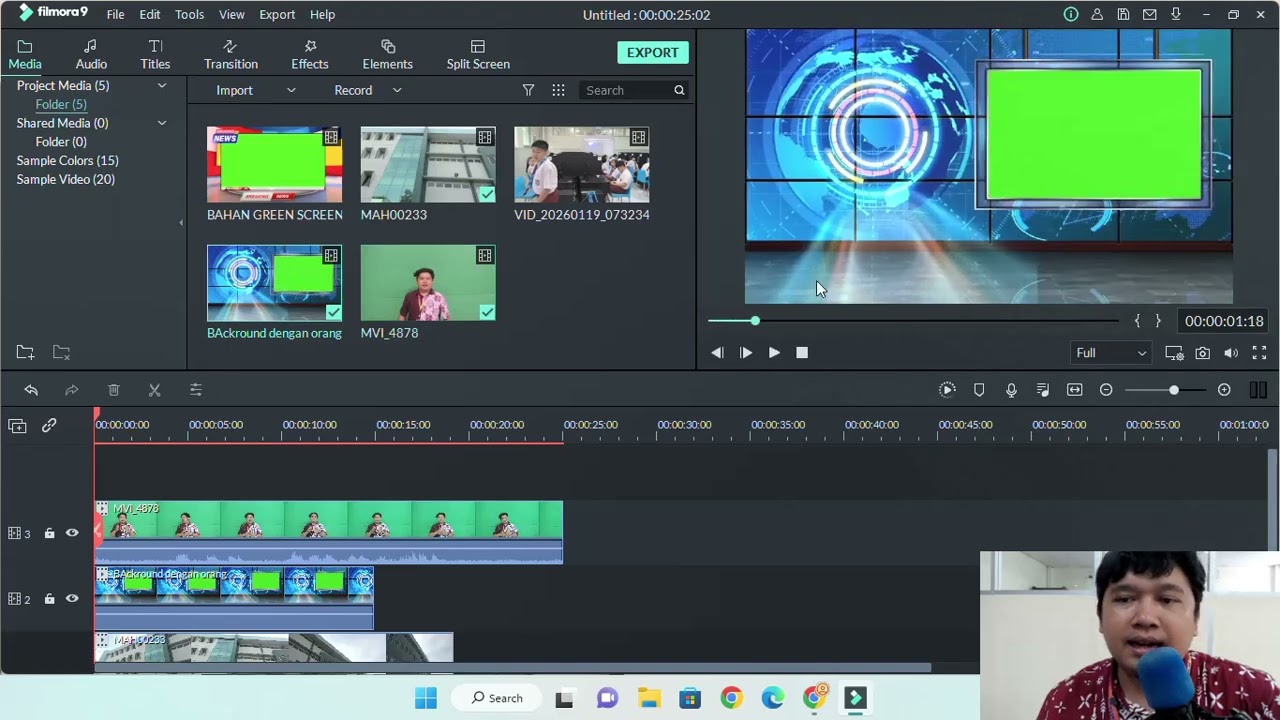Switch media grid view icon
The image size is (1280, 720).
click(558, 90)
